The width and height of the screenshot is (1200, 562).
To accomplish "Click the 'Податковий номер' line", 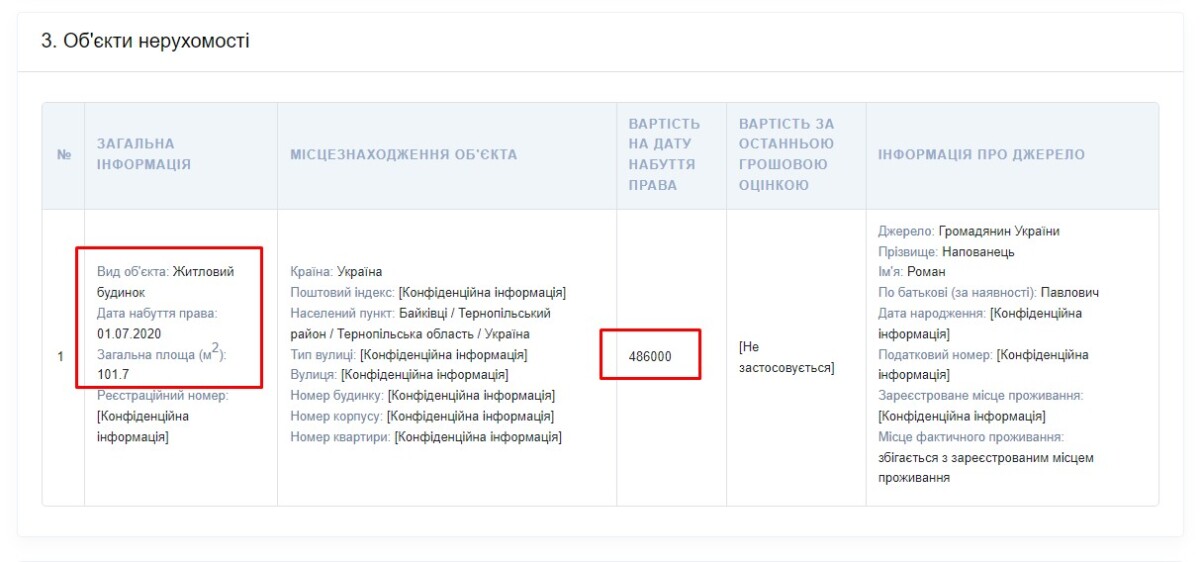I will point(984,365).
